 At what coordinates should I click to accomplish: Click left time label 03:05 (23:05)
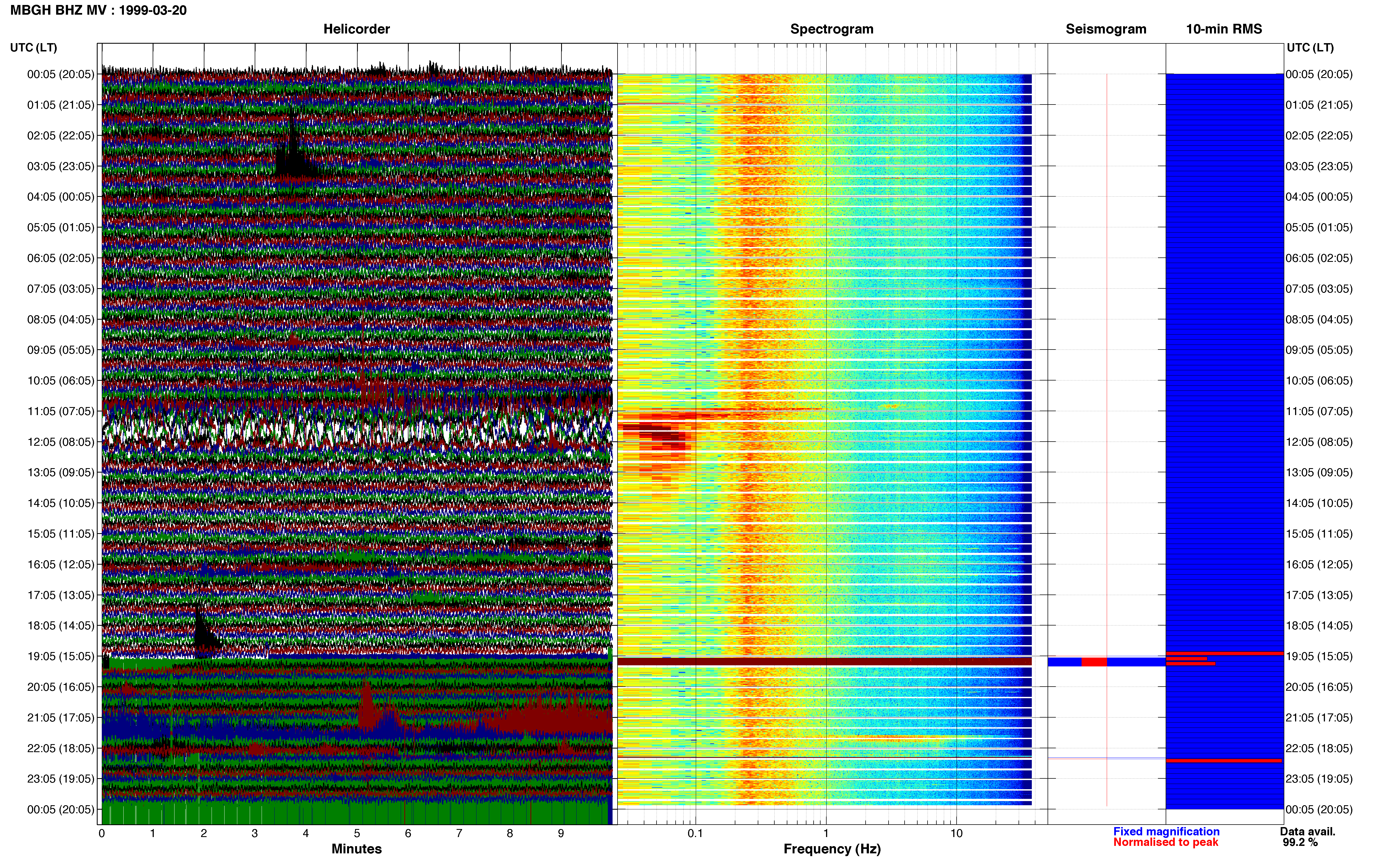coord(61,166)
